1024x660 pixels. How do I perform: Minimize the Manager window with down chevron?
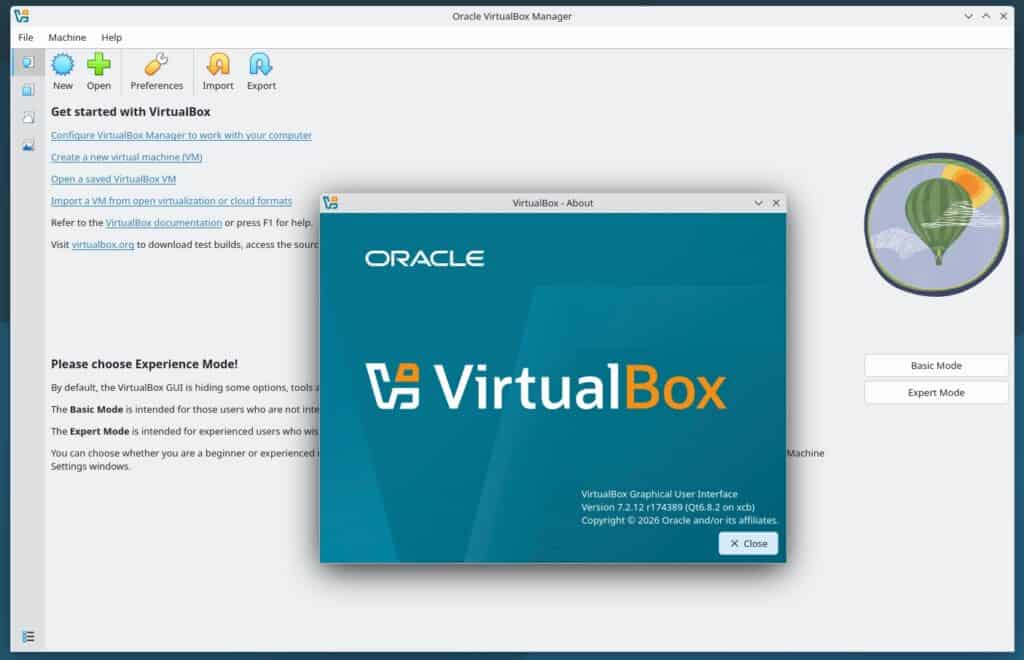click(968, 16)
